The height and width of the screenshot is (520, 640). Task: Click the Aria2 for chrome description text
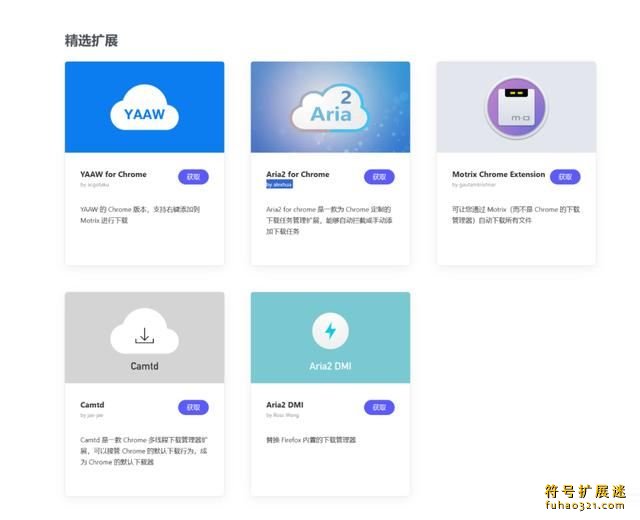pos(329,220)
